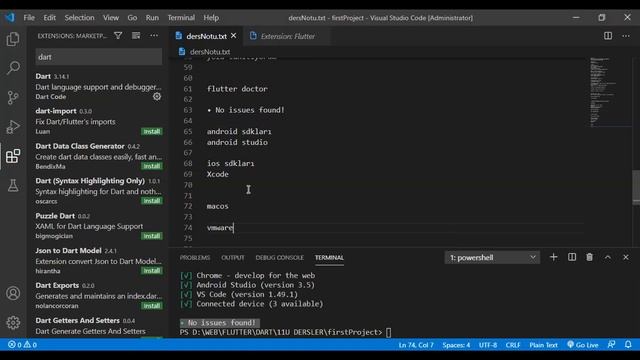
Task: Open the Accounts icon in activity bar
Action: pos(13,293)
